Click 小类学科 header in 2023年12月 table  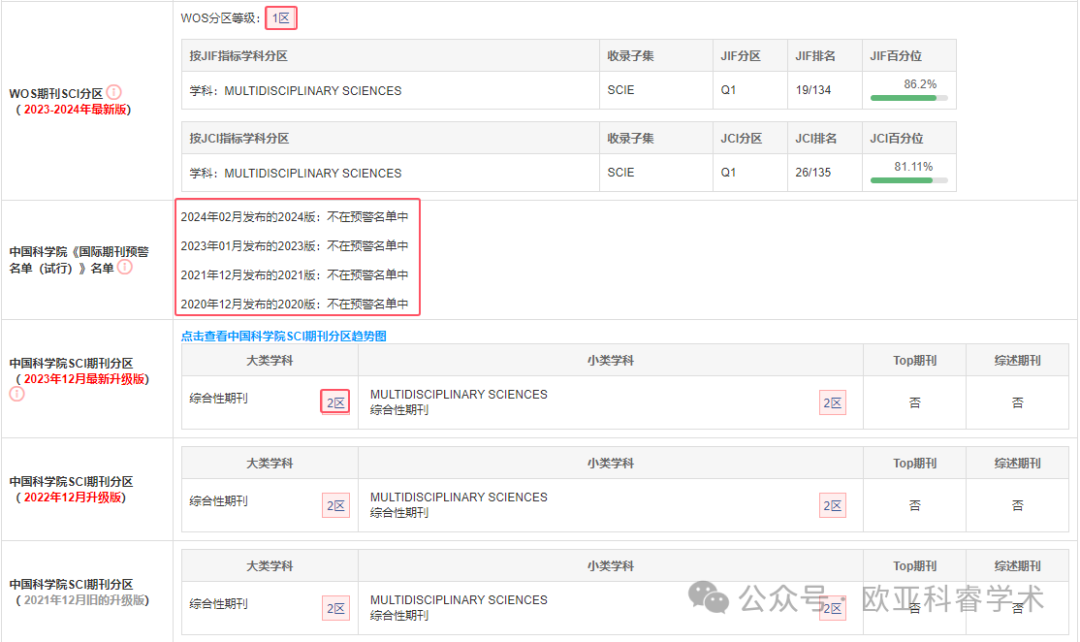click(610, 360)
